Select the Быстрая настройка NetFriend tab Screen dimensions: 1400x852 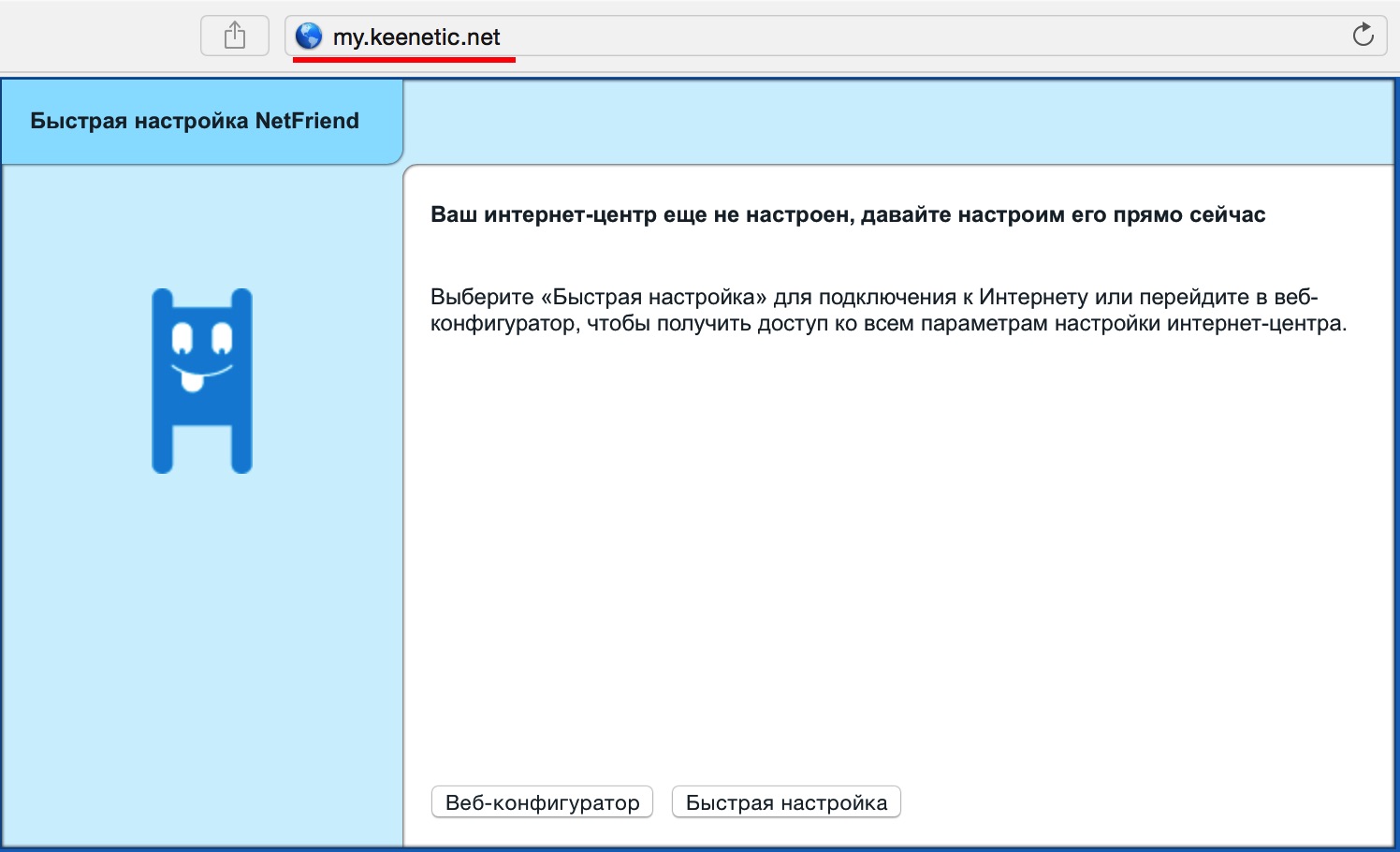coord(202,122)
